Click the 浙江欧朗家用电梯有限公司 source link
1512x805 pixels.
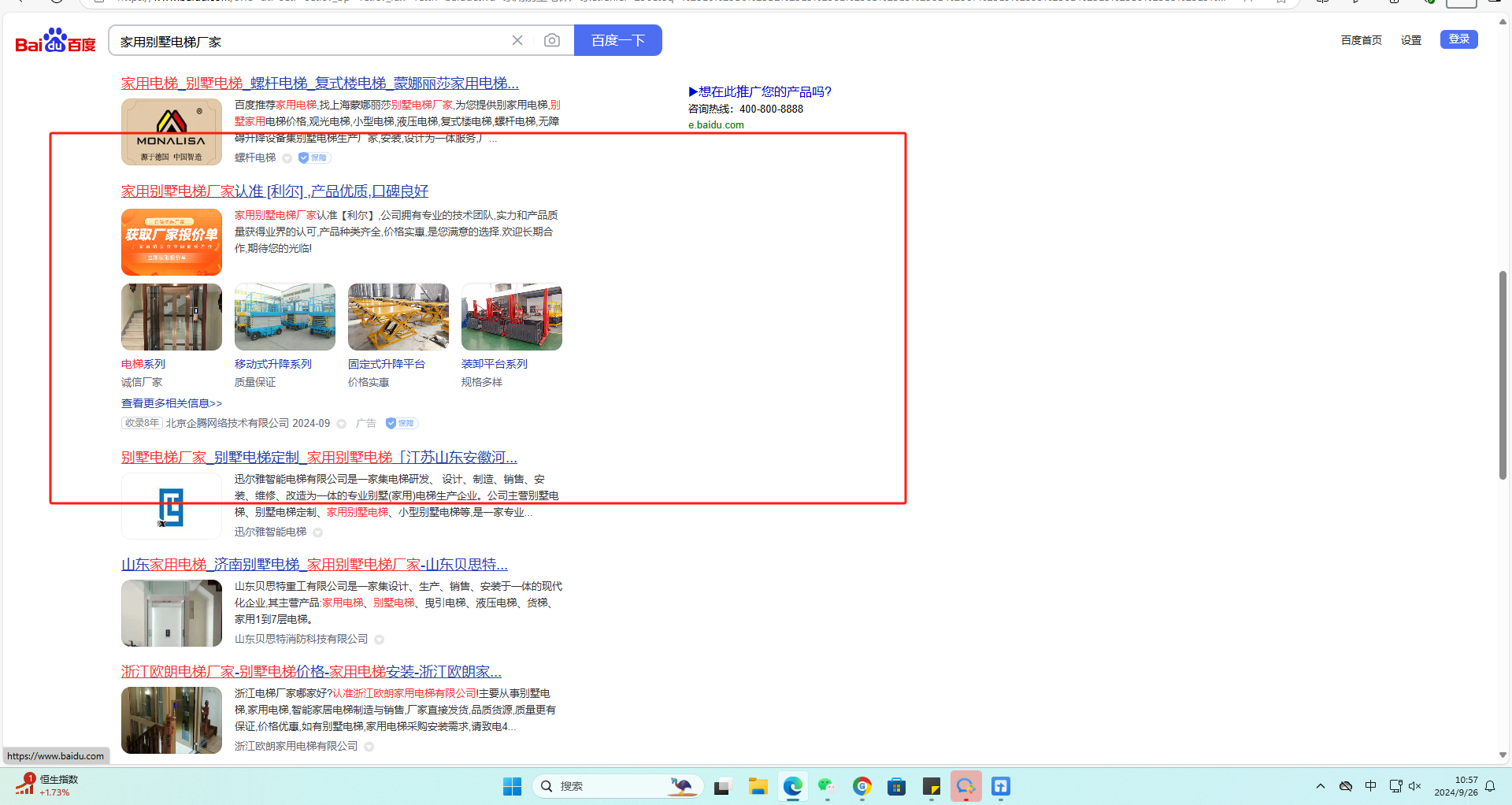coord(296,747)
